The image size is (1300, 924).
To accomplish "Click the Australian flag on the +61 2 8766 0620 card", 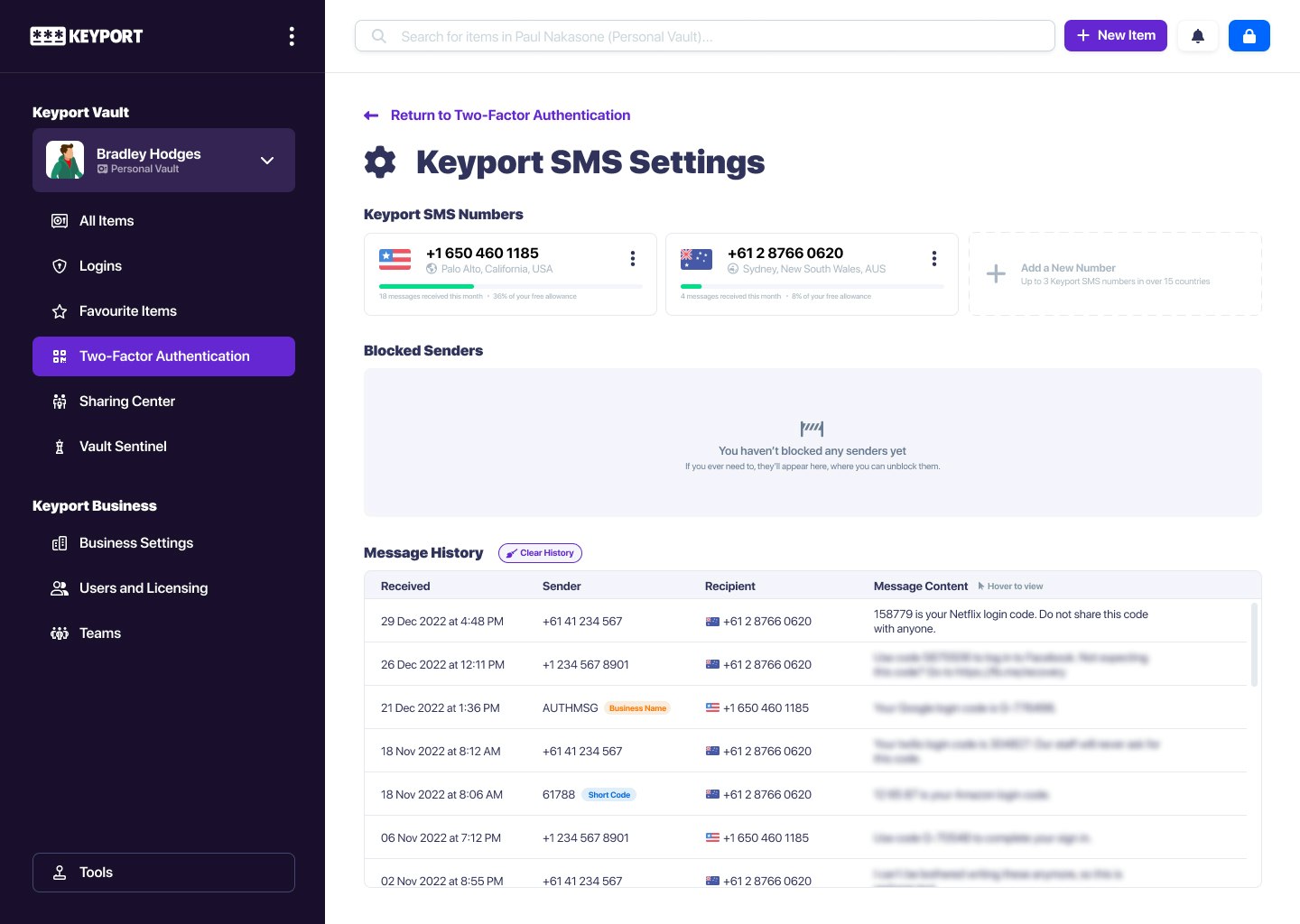I will 696,260.
